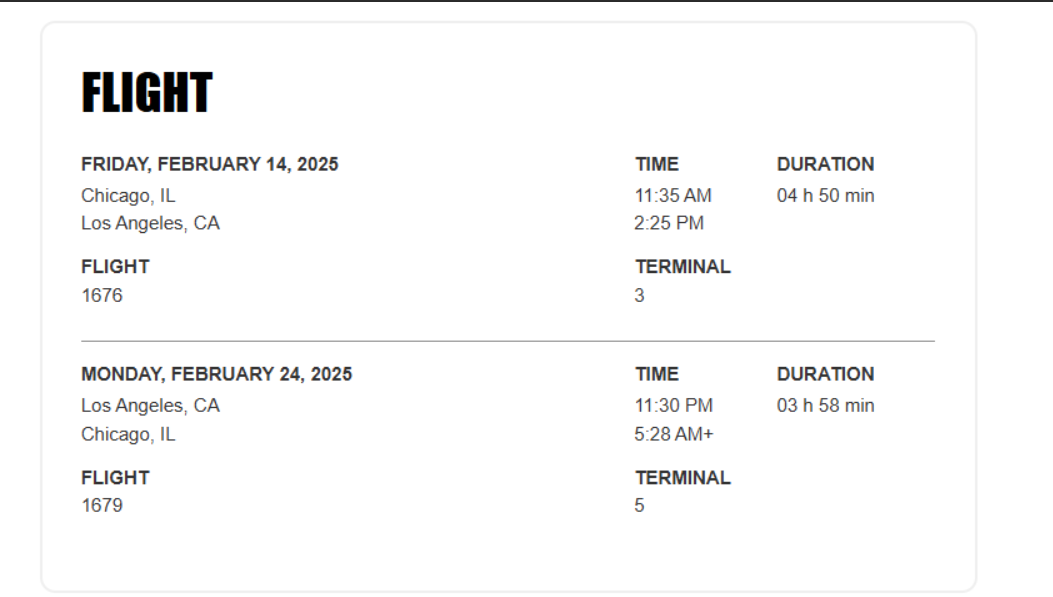Screen dimensions: 1053x597
Task: Select outbound departure city Chicago, IL
Action: [128, 195]
